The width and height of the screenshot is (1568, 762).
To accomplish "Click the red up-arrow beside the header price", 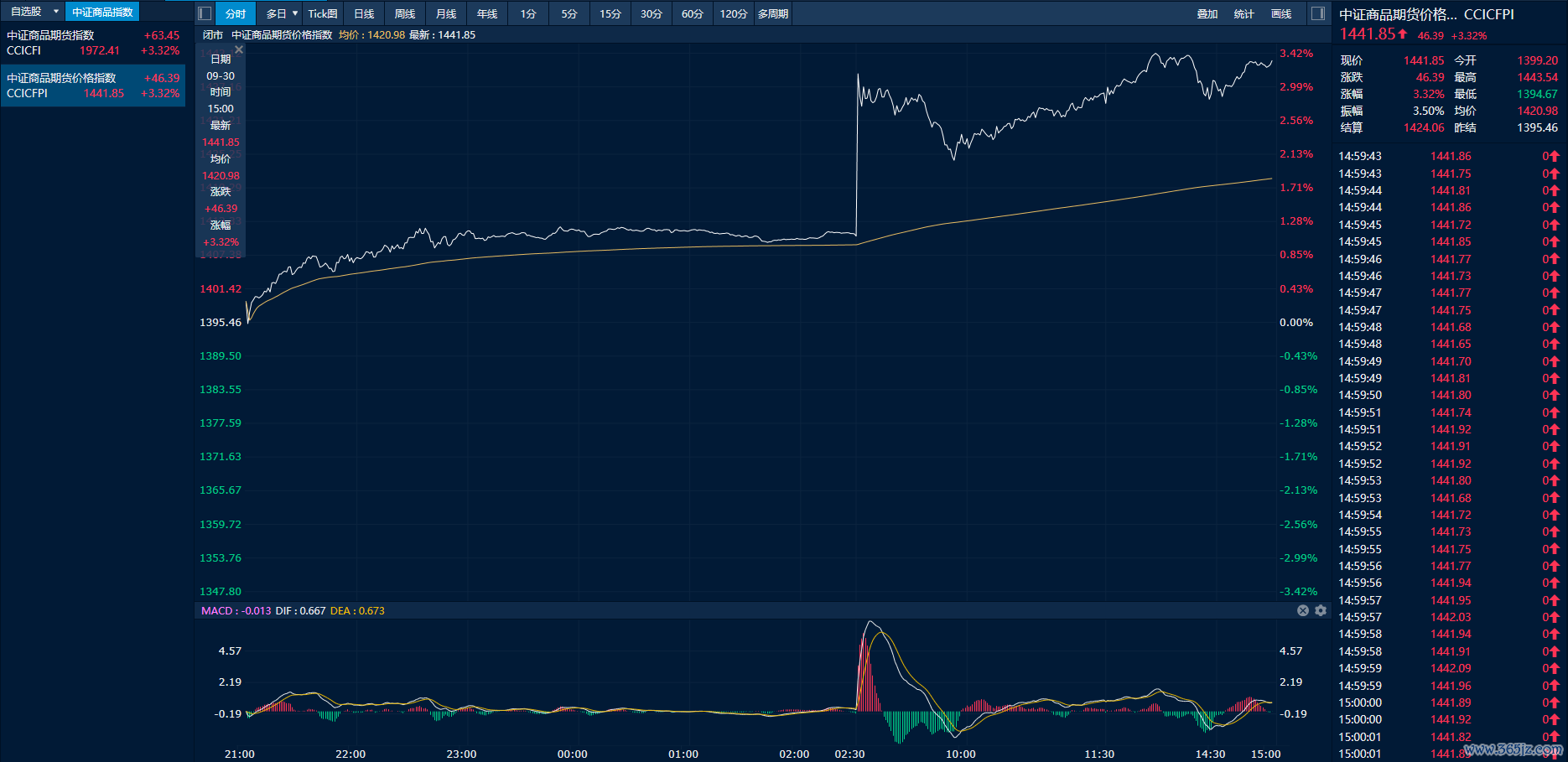I will [x=1403, y=34].
